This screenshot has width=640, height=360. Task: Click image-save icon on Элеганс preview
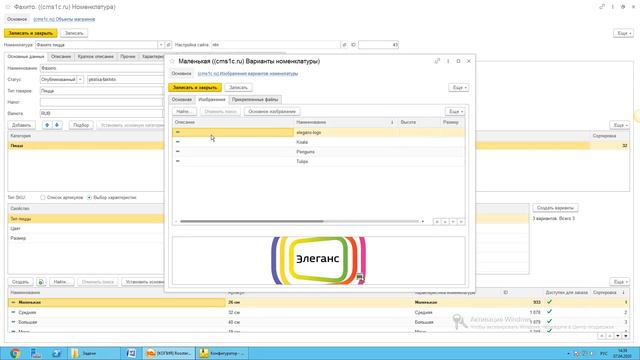tap(360, 278)
